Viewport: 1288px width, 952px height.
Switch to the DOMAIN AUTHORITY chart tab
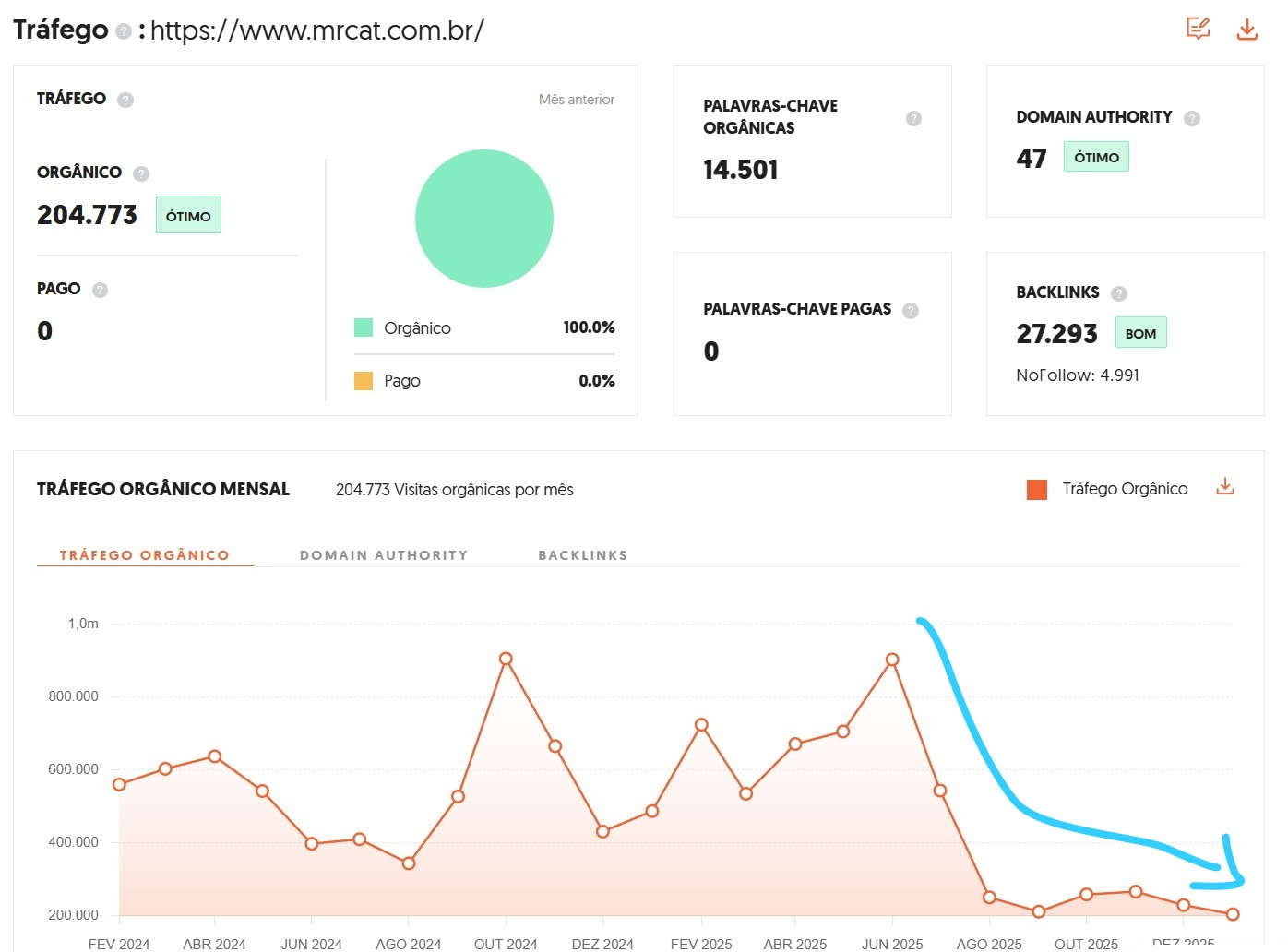pos(384,554)
